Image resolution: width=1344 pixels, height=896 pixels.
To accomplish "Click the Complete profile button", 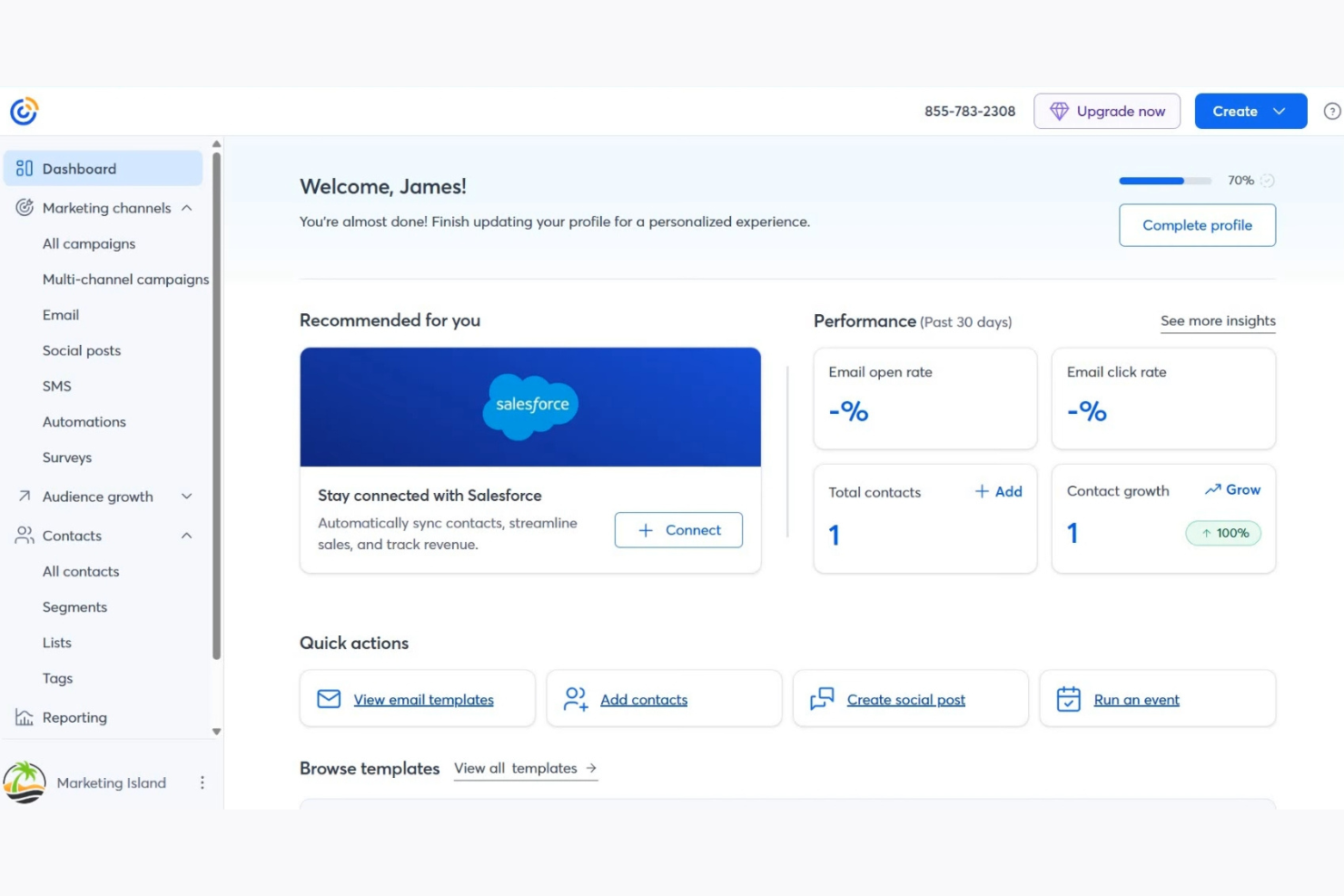I will [x=1197, y=225].
